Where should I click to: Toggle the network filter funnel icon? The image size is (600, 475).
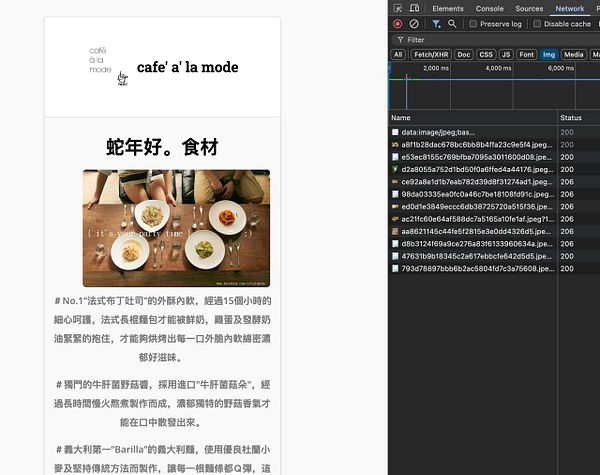[436, 24]
